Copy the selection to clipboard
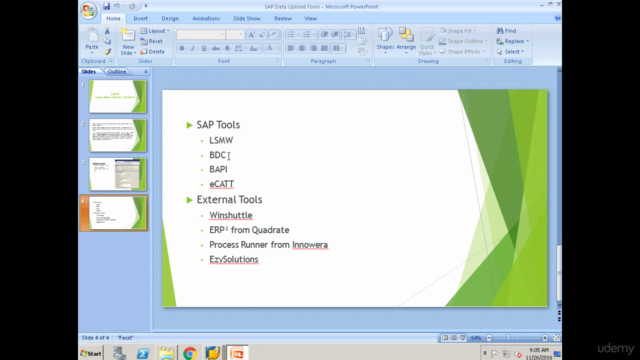Viewport: 640px width, 360px height. point(107,41)
